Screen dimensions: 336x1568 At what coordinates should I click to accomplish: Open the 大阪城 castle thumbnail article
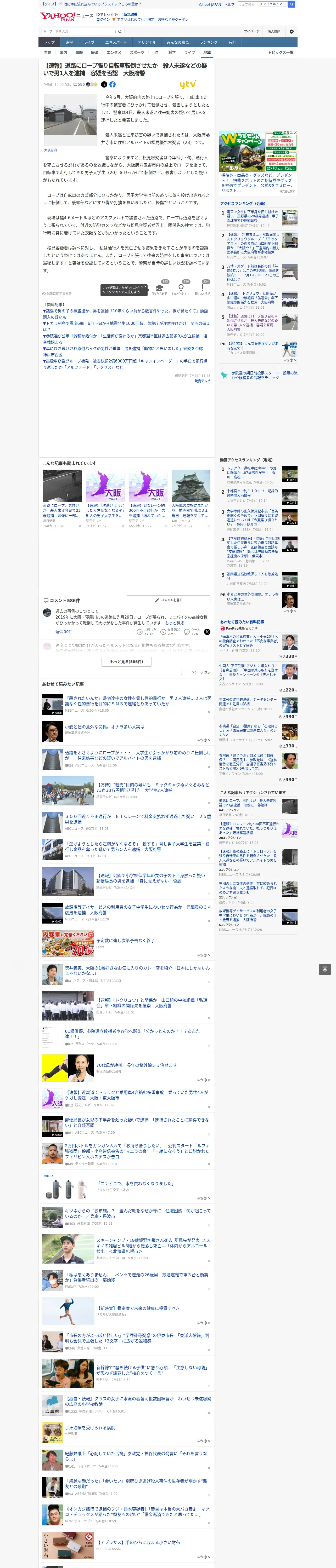191,486
